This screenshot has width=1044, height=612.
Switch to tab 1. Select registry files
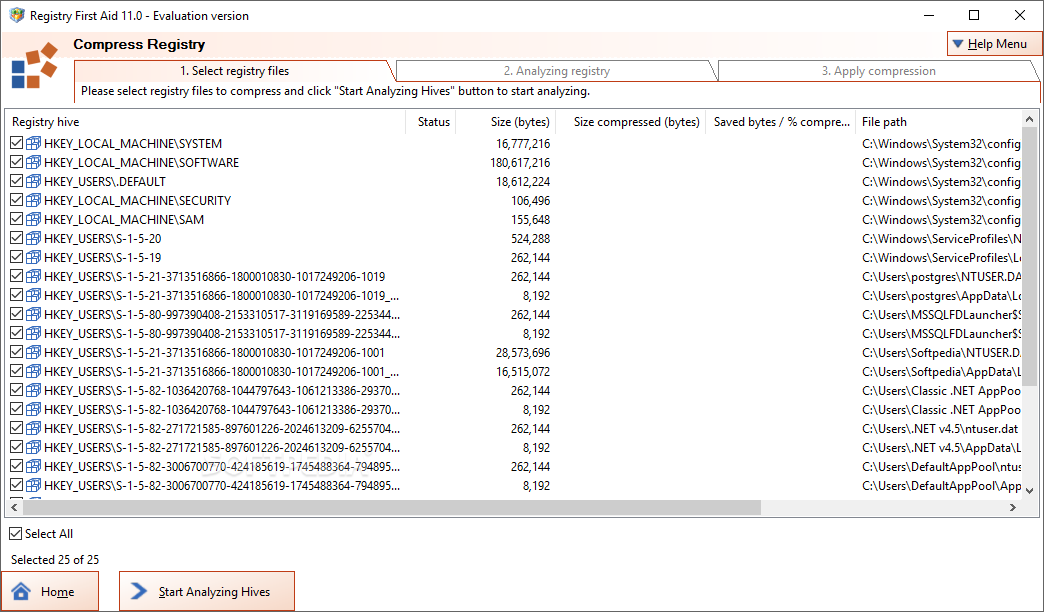pyautogui.click(x=234, y=71)
